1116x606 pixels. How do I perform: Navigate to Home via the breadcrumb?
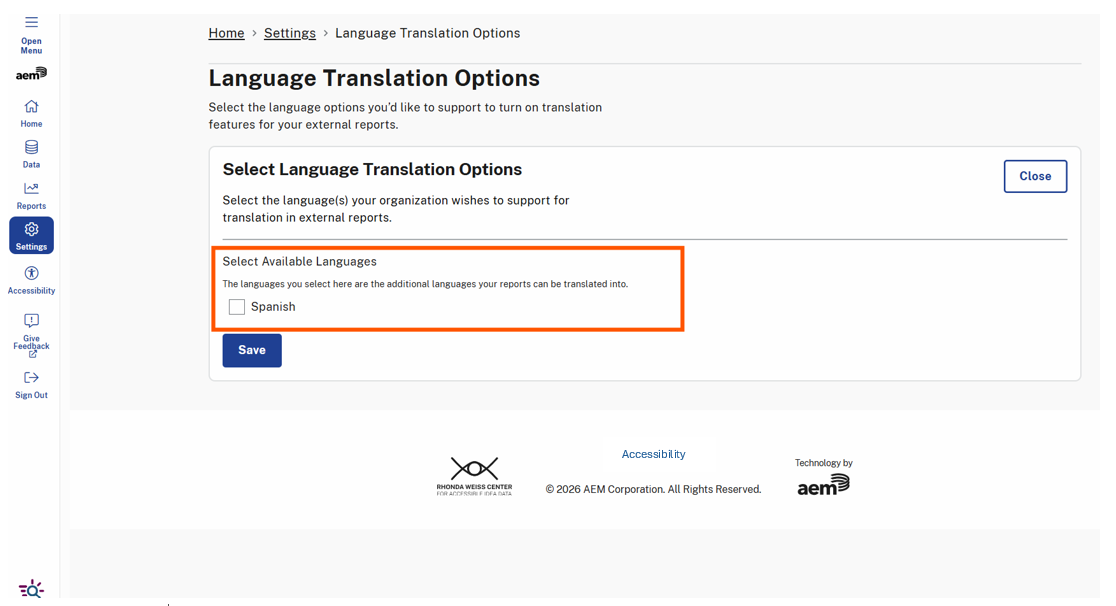coord(226,33)
